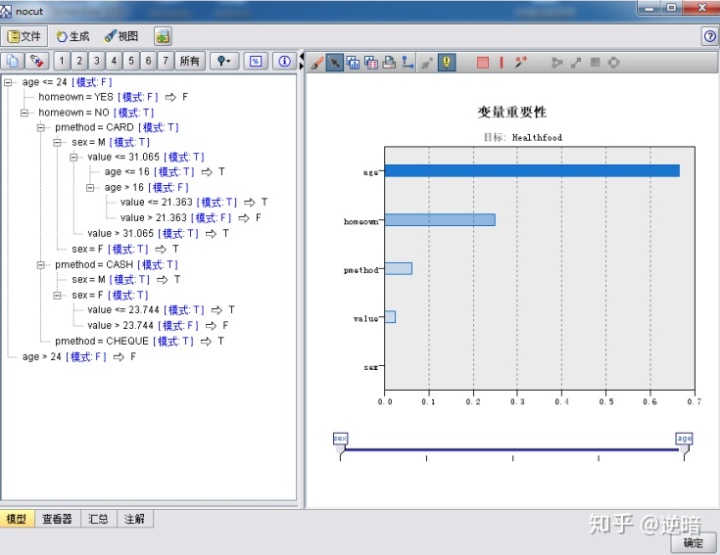
Task: Switch to the 查看器 tab
Action: (x=57, y=519)
